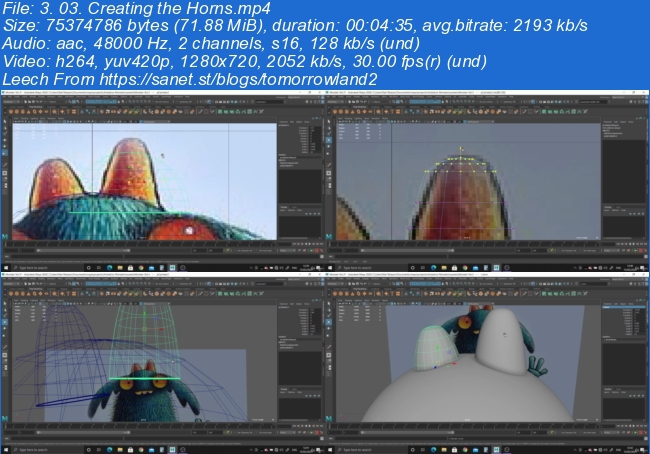The image size is (650, 454).
Task: Click the Windows search box in top-left frame taskbar
Action: (46, 267)
